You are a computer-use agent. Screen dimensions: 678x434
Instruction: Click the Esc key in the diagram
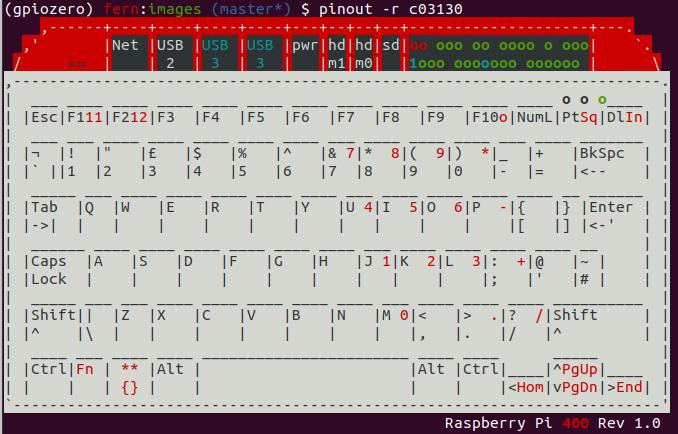pyautogui.click(x=44, y=118)
